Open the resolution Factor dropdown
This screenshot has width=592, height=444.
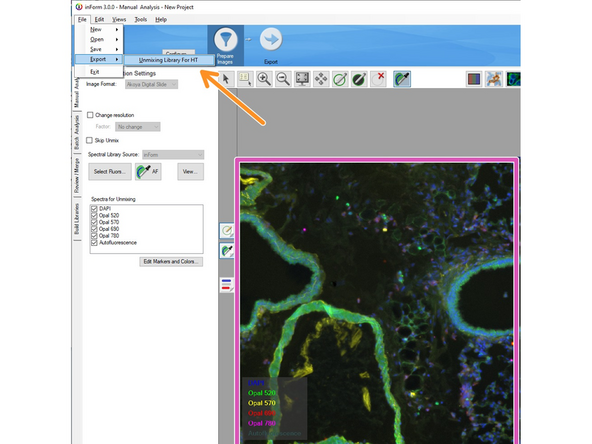(137, 127)
